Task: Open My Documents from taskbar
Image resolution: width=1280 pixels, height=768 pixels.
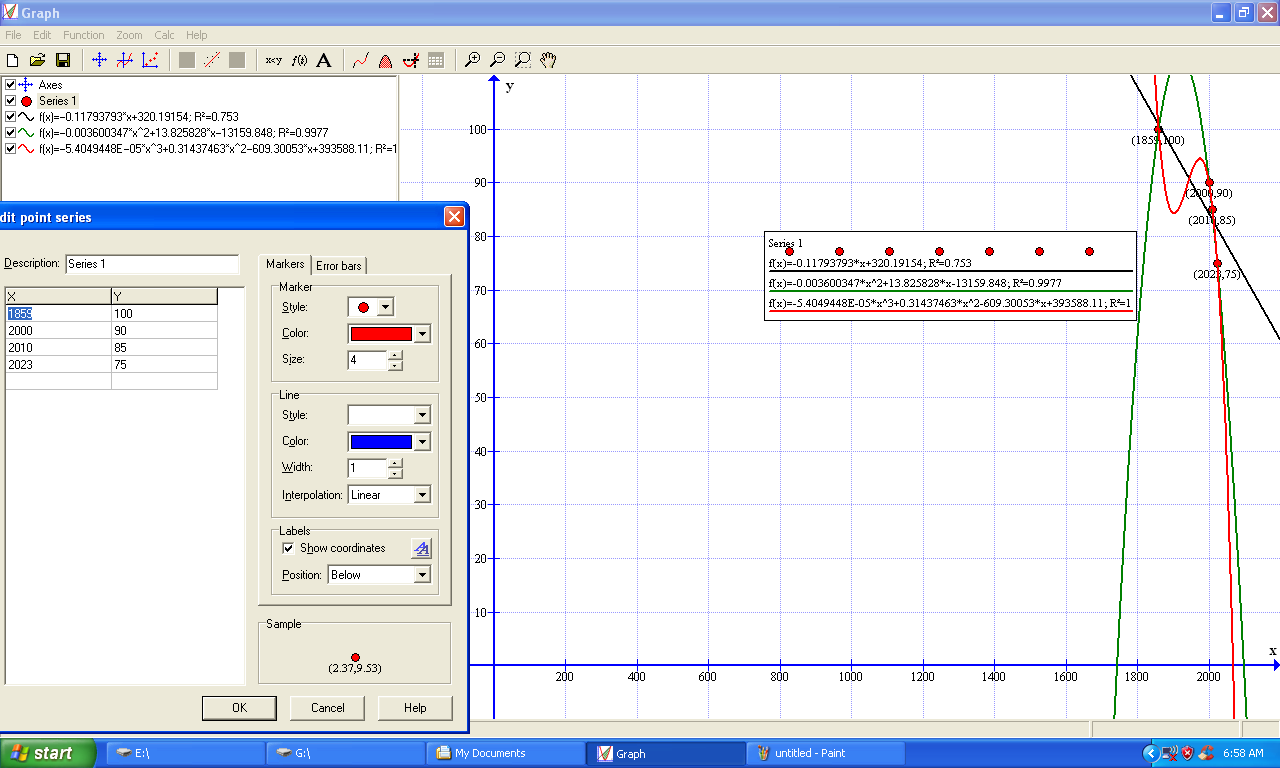Action: coord(505,754)
